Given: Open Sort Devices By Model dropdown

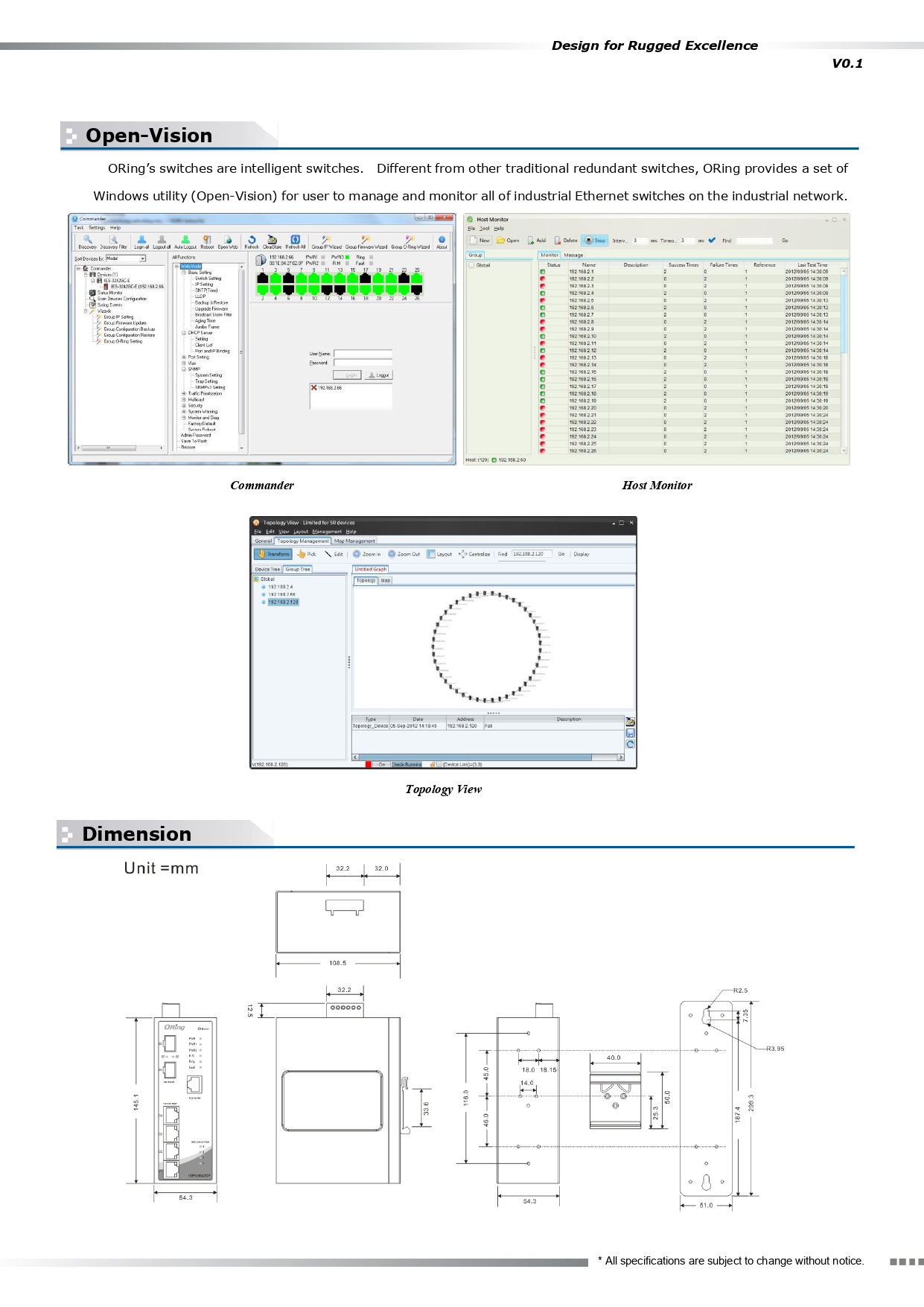Looking at the screenshot, I should [125, 258].
